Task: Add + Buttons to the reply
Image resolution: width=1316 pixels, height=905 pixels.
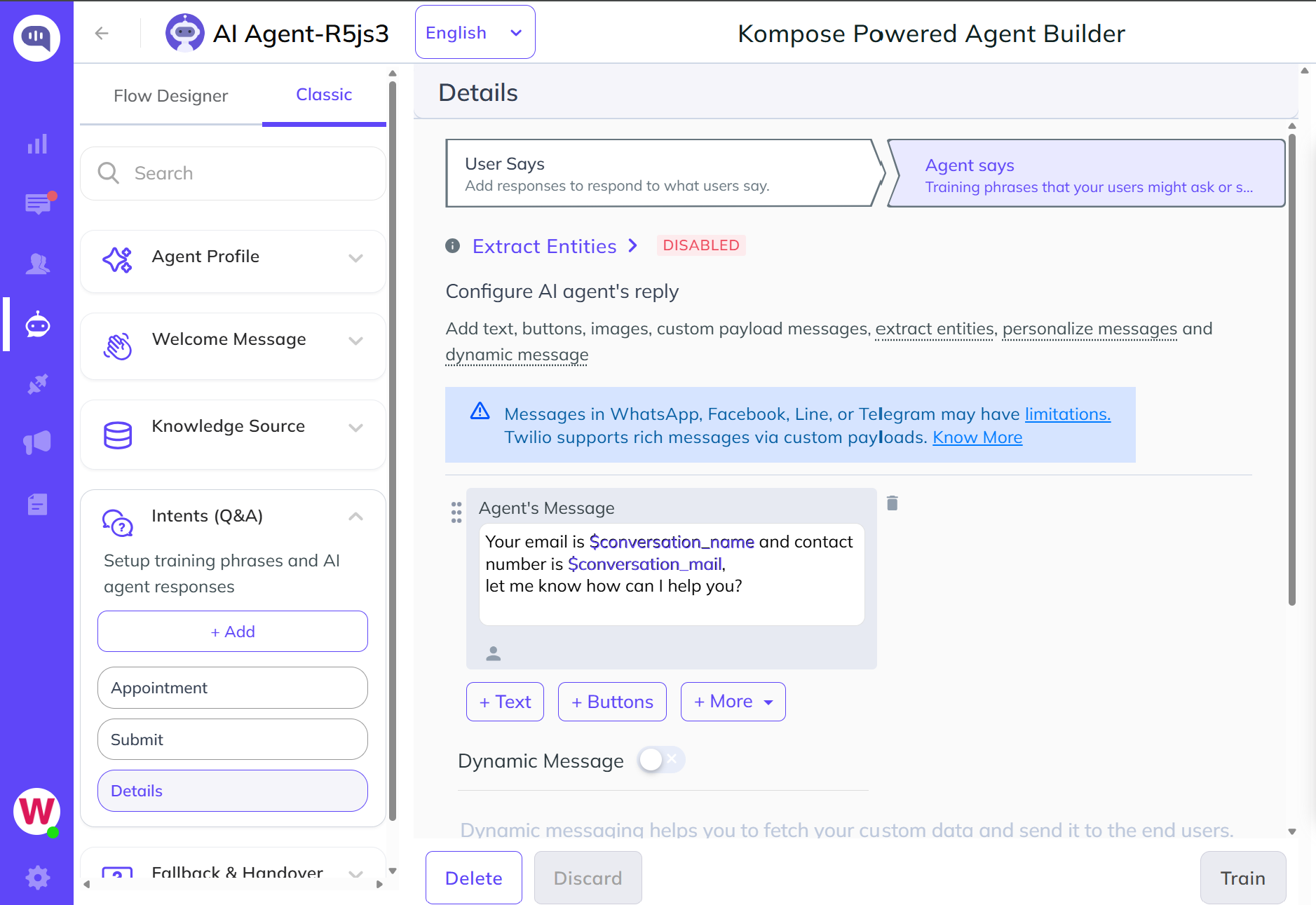Action: [612, 702]
